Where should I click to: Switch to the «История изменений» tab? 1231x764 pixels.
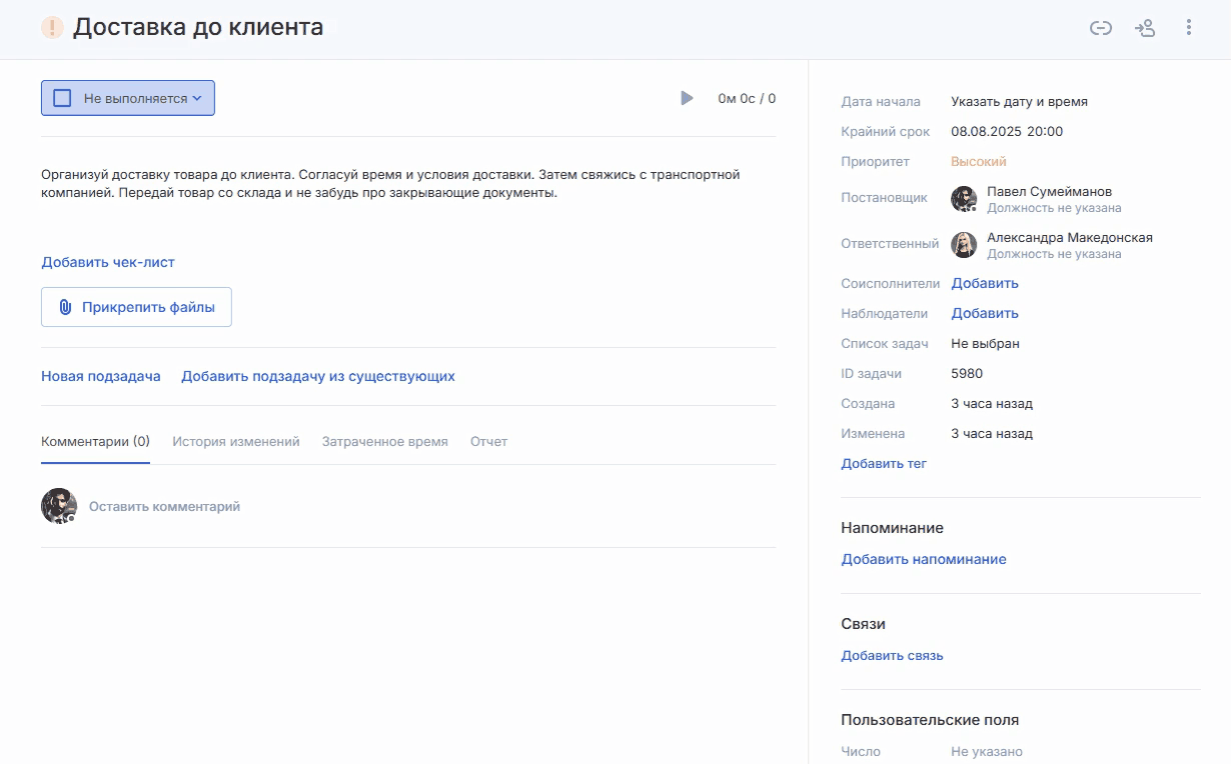coord(236,441)
